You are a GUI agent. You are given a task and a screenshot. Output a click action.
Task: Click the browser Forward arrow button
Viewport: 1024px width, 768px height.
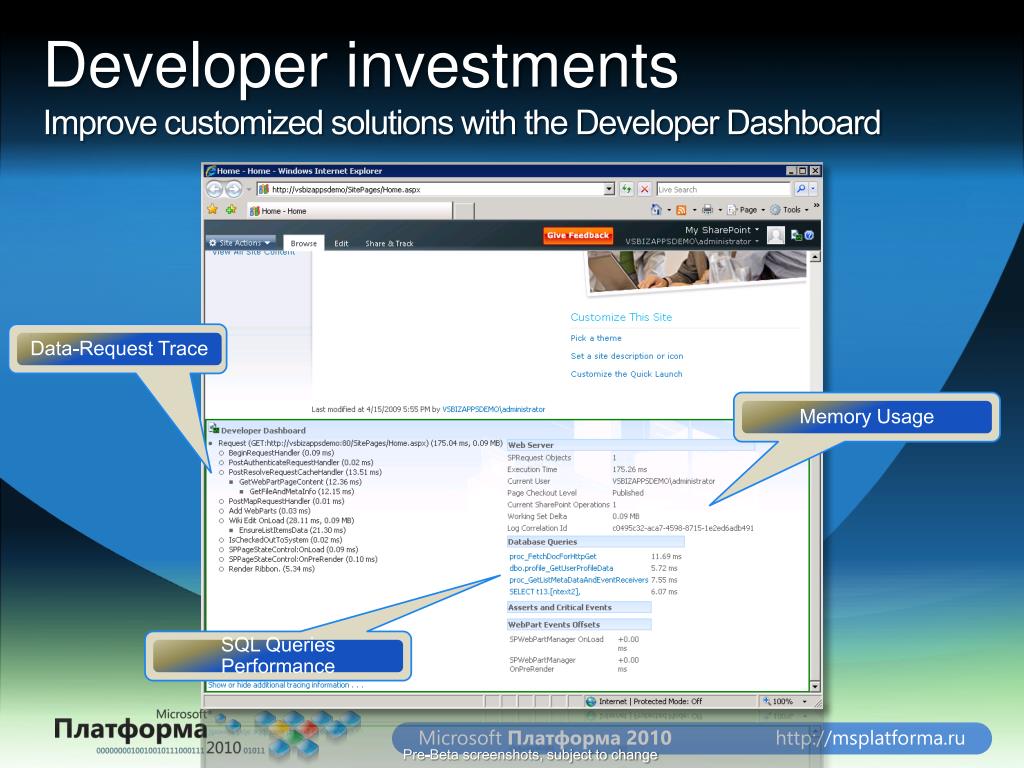234,189
